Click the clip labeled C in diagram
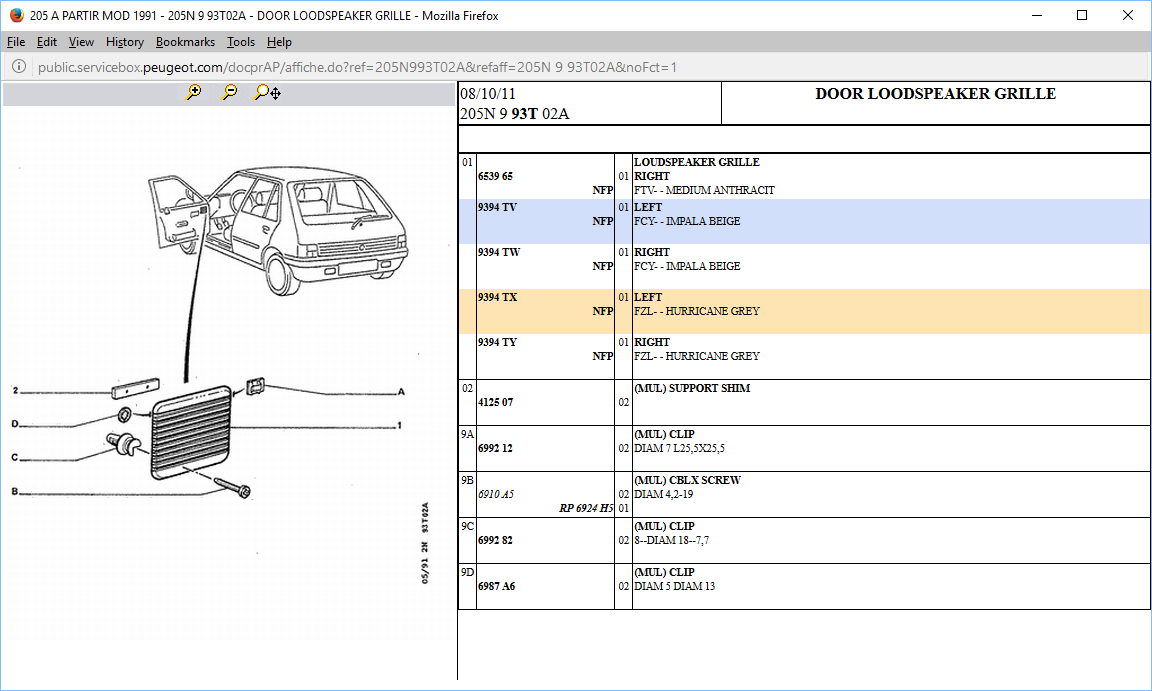 coord(124,443)
